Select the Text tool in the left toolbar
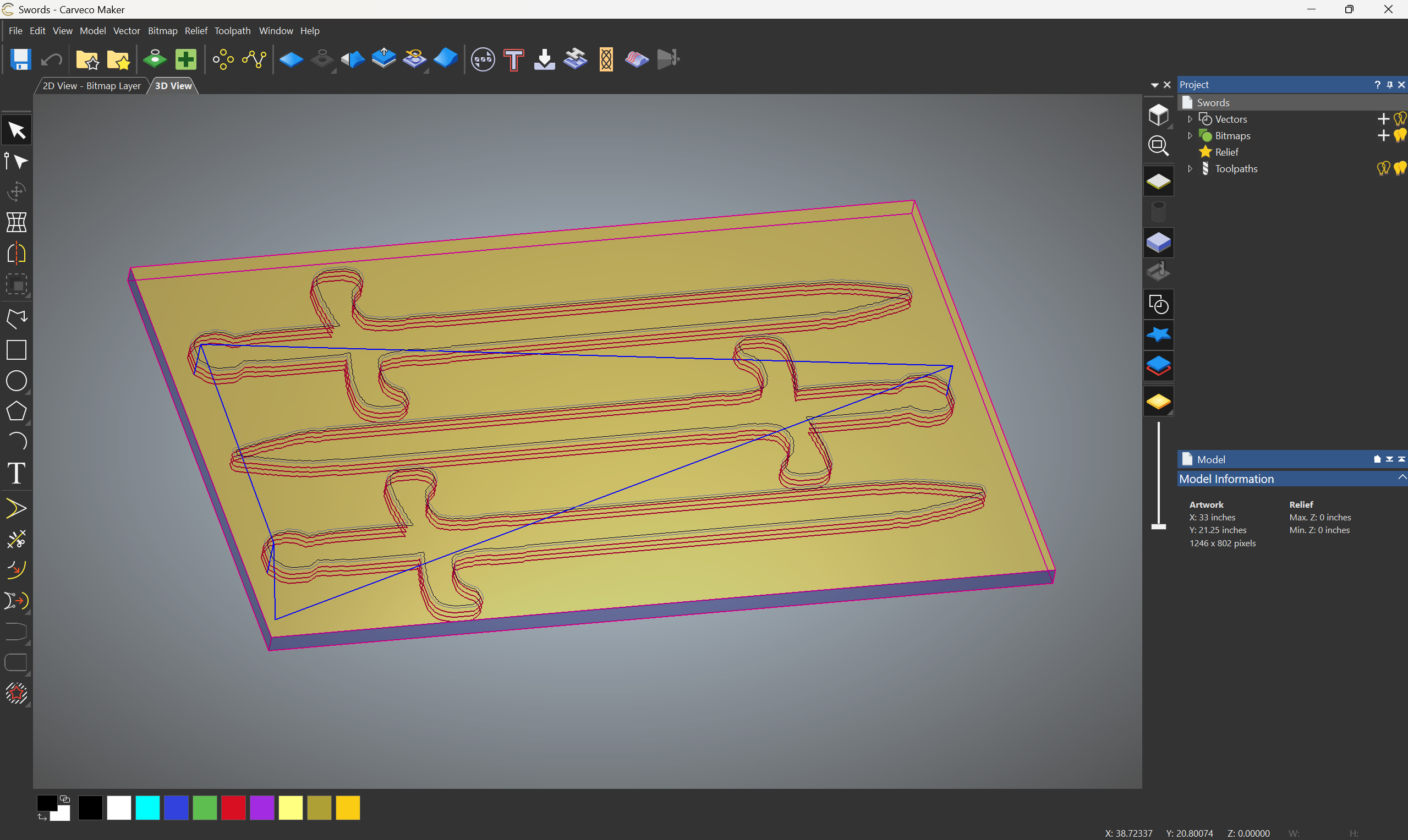 pos(17,474)
